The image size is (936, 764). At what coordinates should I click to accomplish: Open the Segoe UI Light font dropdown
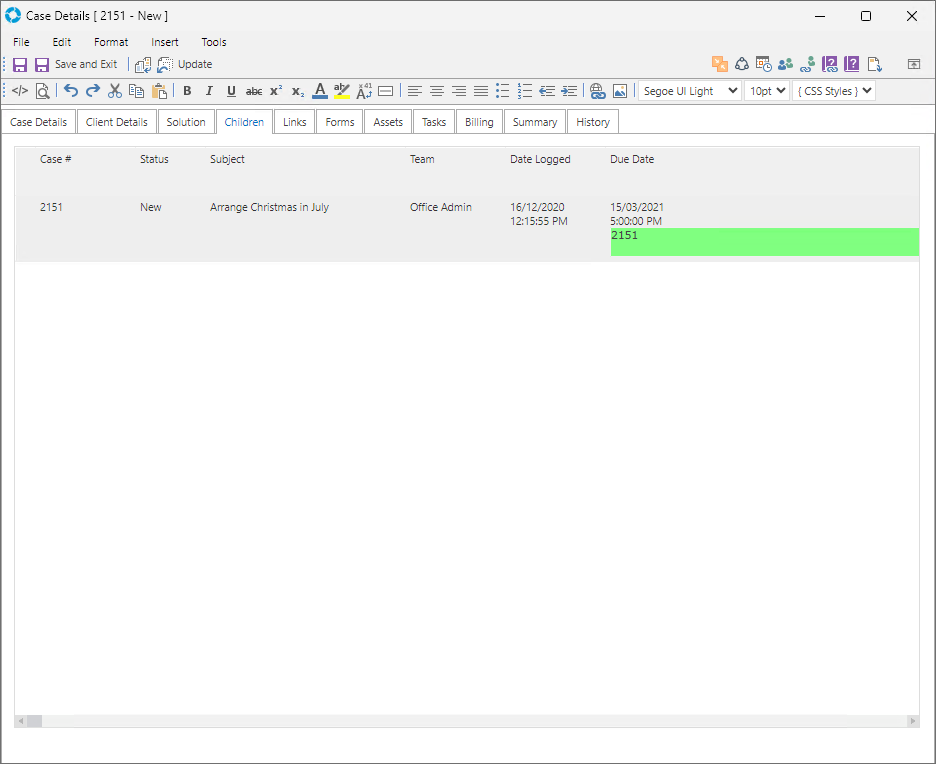[x=689, y=91]
